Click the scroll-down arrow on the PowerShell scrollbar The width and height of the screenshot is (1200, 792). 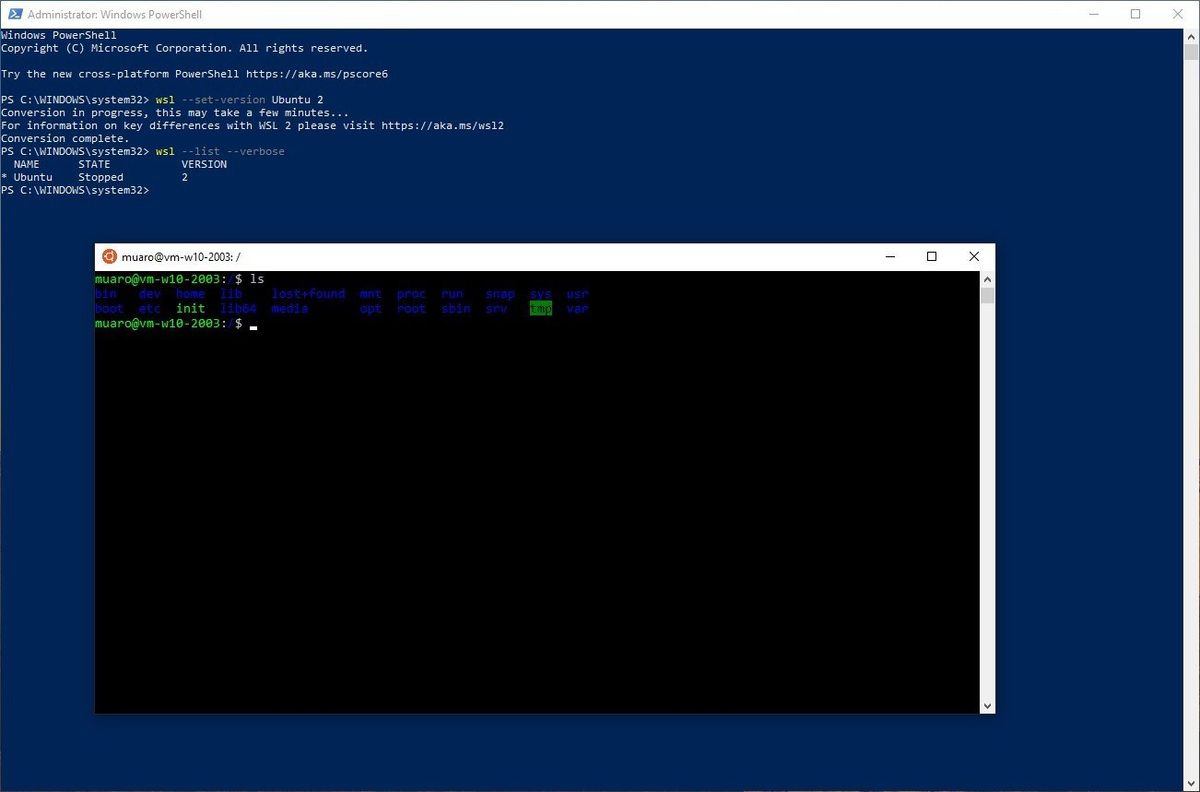[x=1192, y=782]
